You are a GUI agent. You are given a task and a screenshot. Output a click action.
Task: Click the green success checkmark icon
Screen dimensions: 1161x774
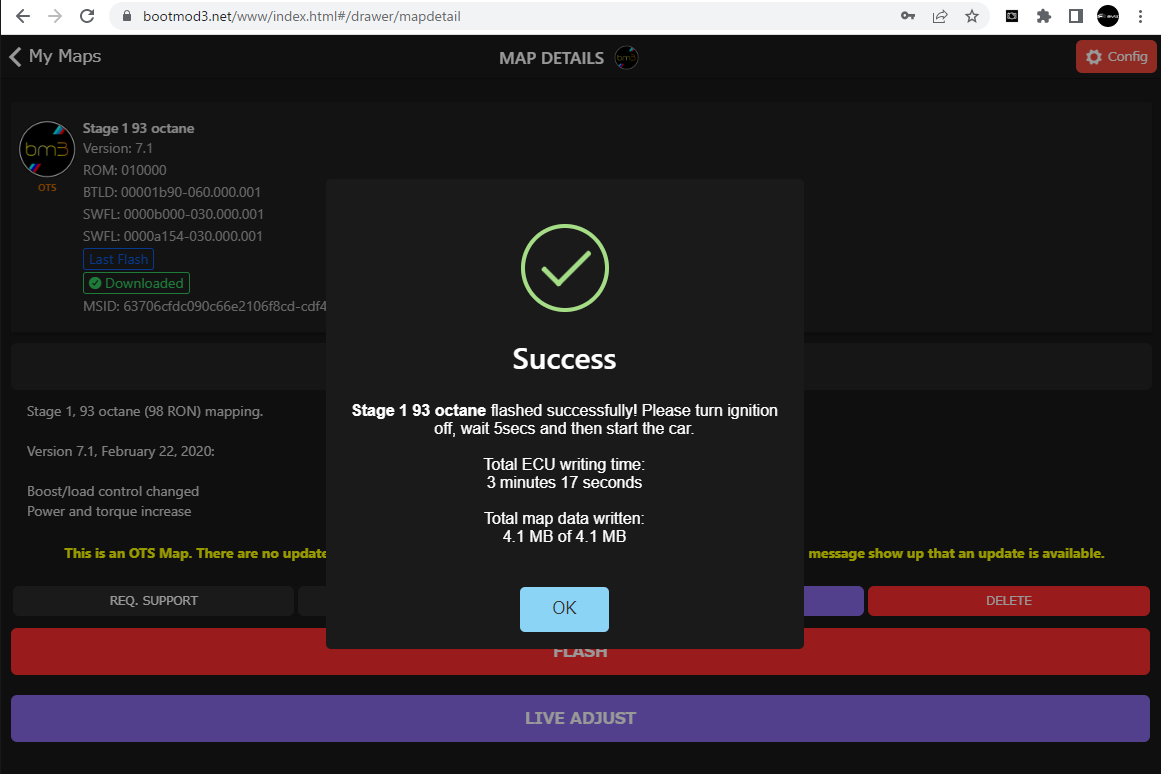pyautogui.click(x=565, y=268)
